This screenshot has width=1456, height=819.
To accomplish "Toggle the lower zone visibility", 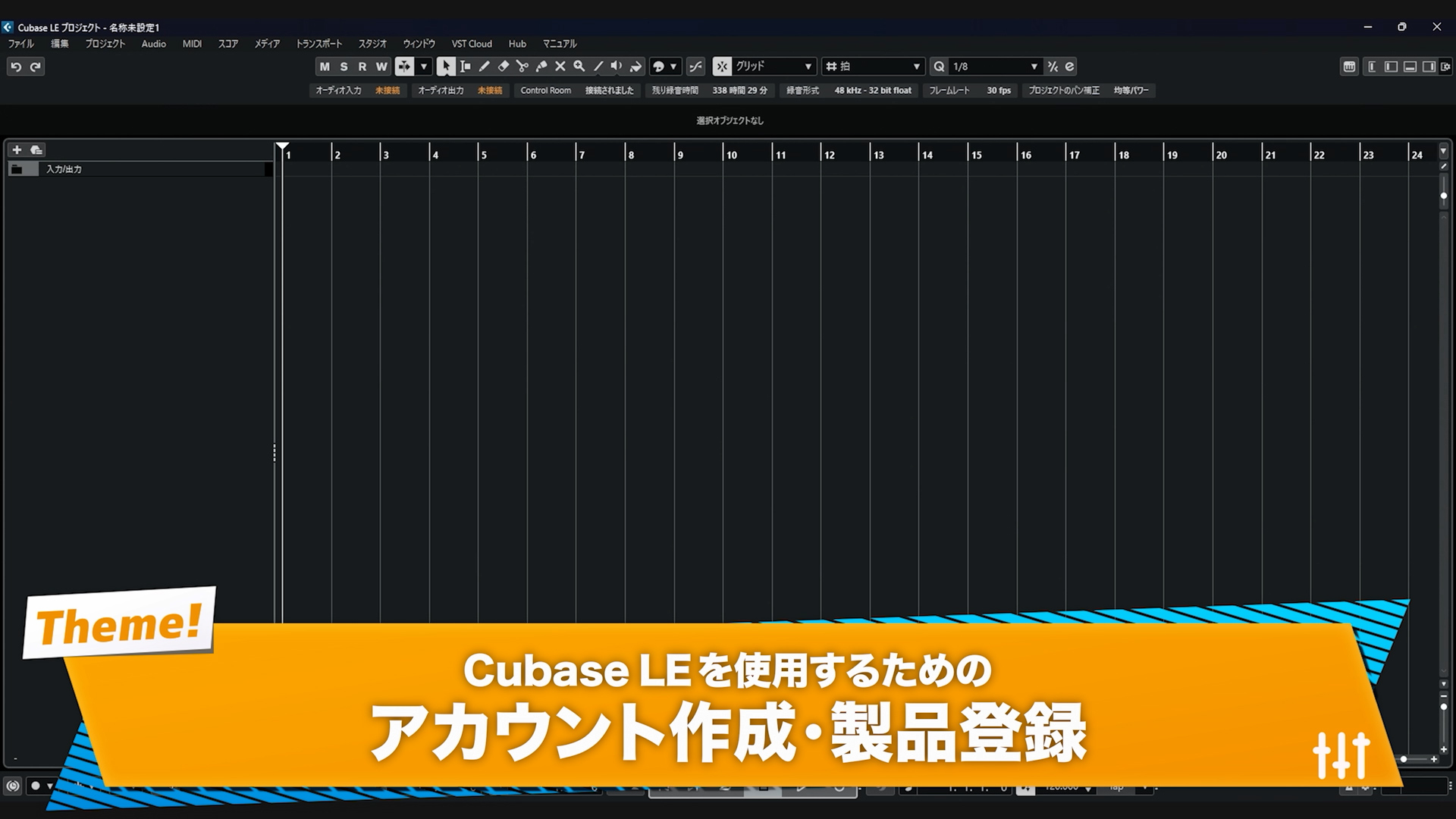I will click(x=1410, y=67).
